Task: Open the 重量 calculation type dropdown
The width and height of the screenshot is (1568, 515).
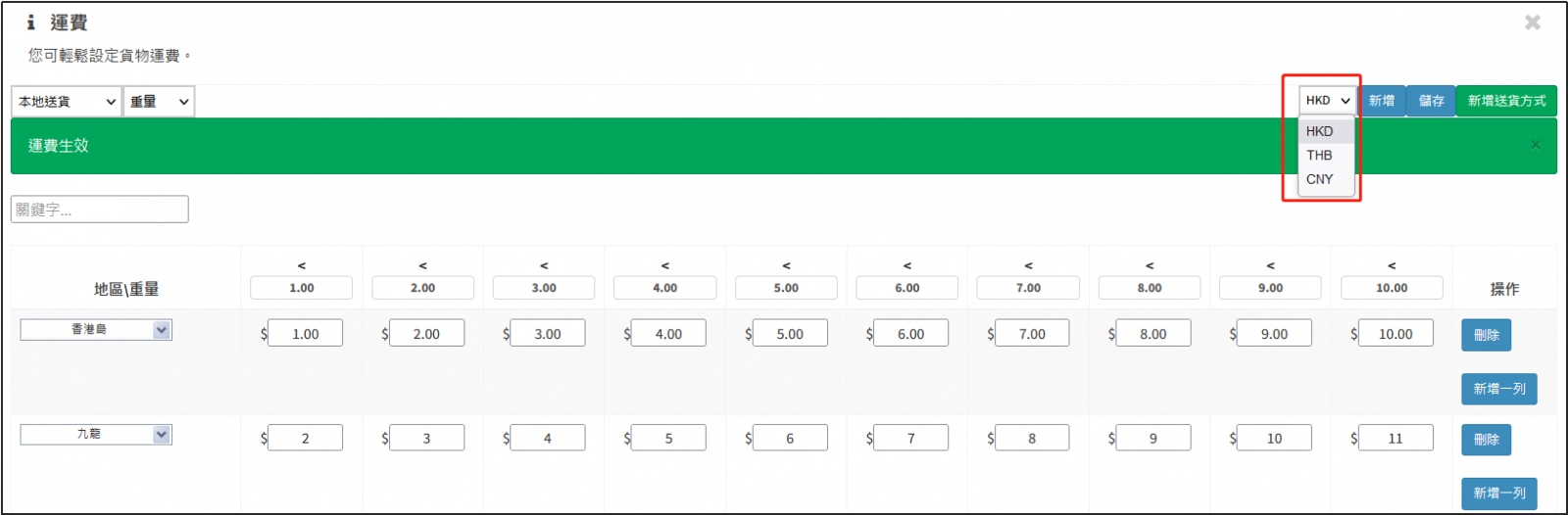Action: [159, 101]
